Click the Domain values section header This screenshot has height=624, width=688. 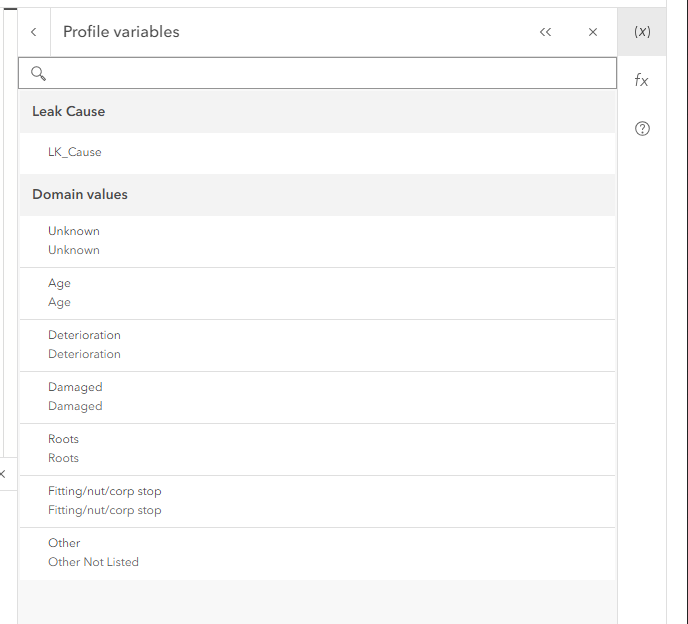(x=80, y=195)
